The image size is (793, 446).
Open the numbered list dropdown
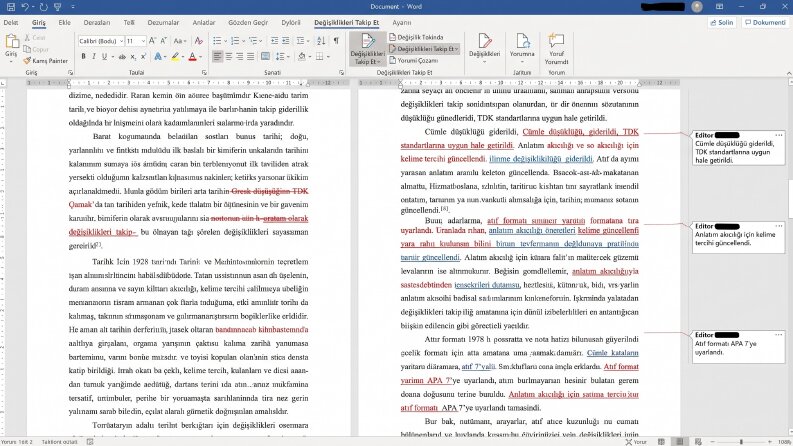coord(243,41)
